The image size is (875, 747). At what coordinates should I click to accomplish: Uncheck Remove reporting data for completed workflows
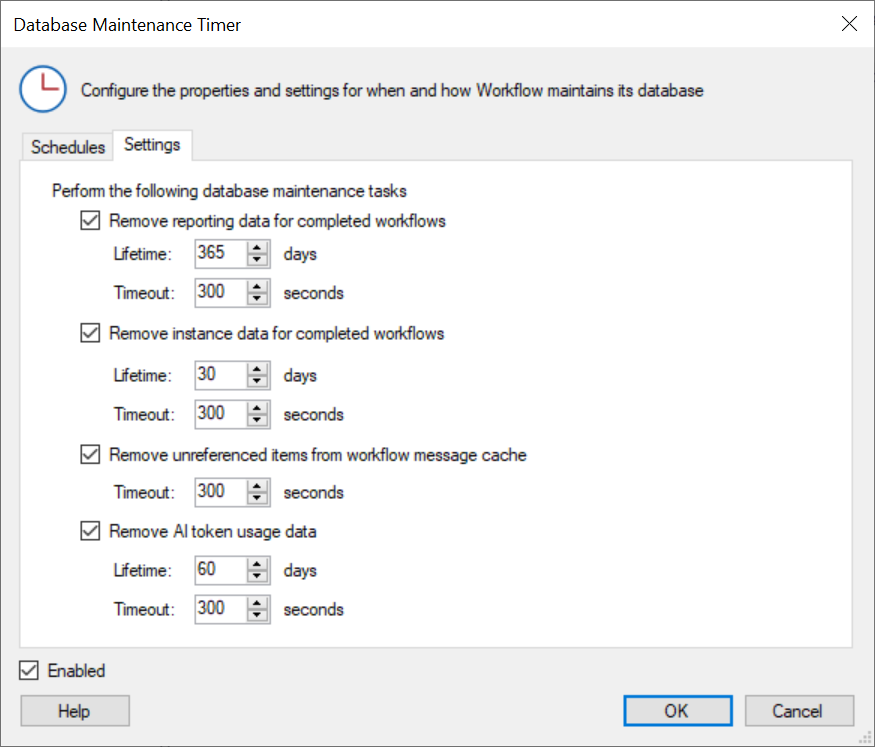pos(91,221)
